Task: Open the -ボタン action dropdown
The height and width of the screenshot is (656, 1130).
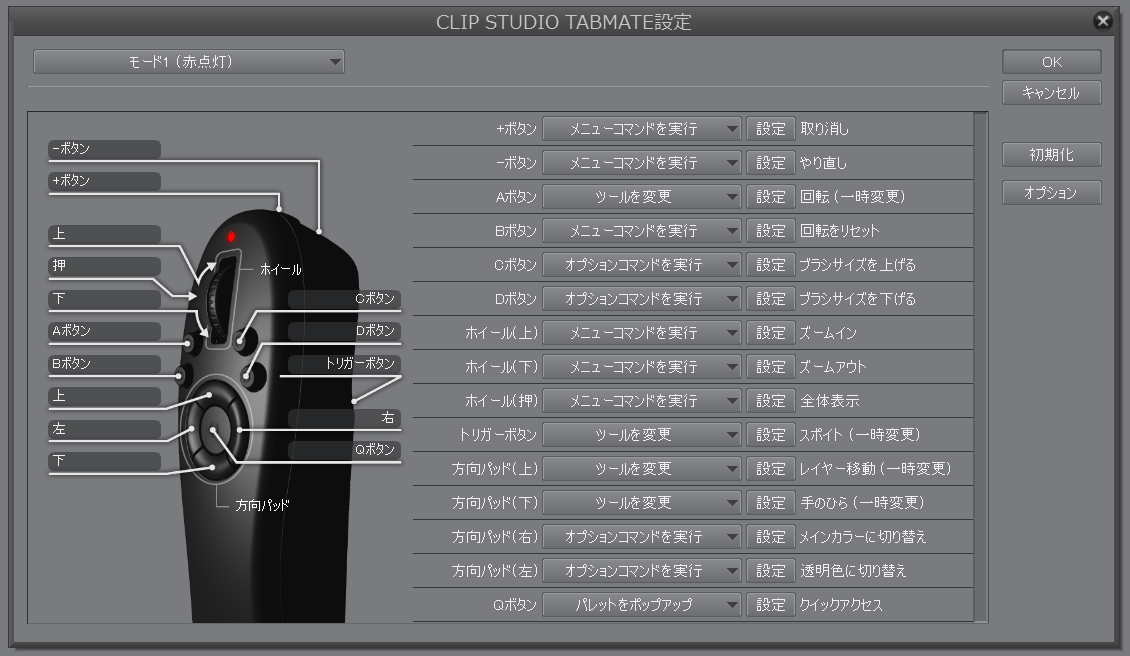Action: point(641,163)
